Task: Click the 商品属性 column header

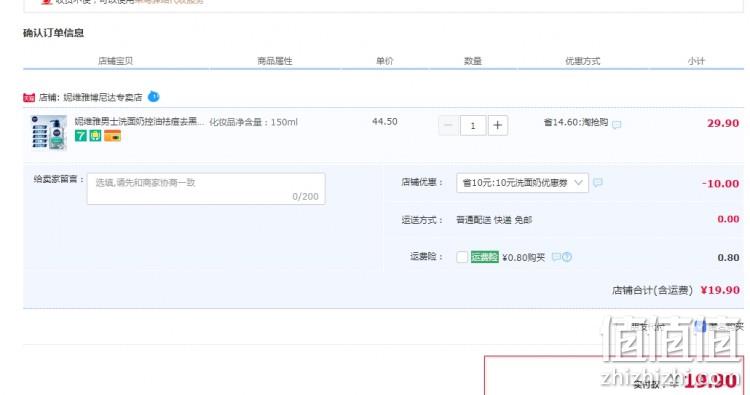Action: (x=275, y=61)
